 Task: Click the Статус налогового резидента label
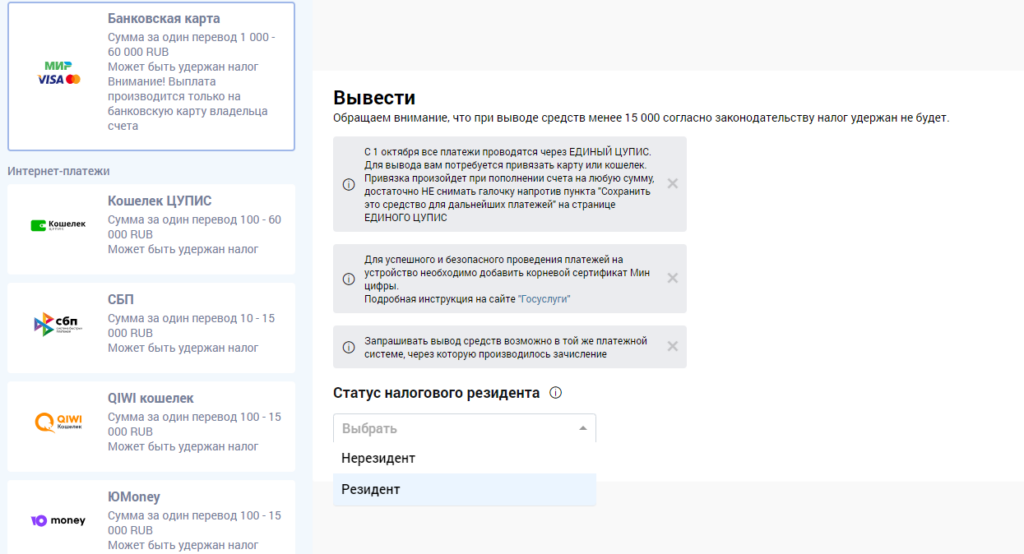[x=436, y=393]
